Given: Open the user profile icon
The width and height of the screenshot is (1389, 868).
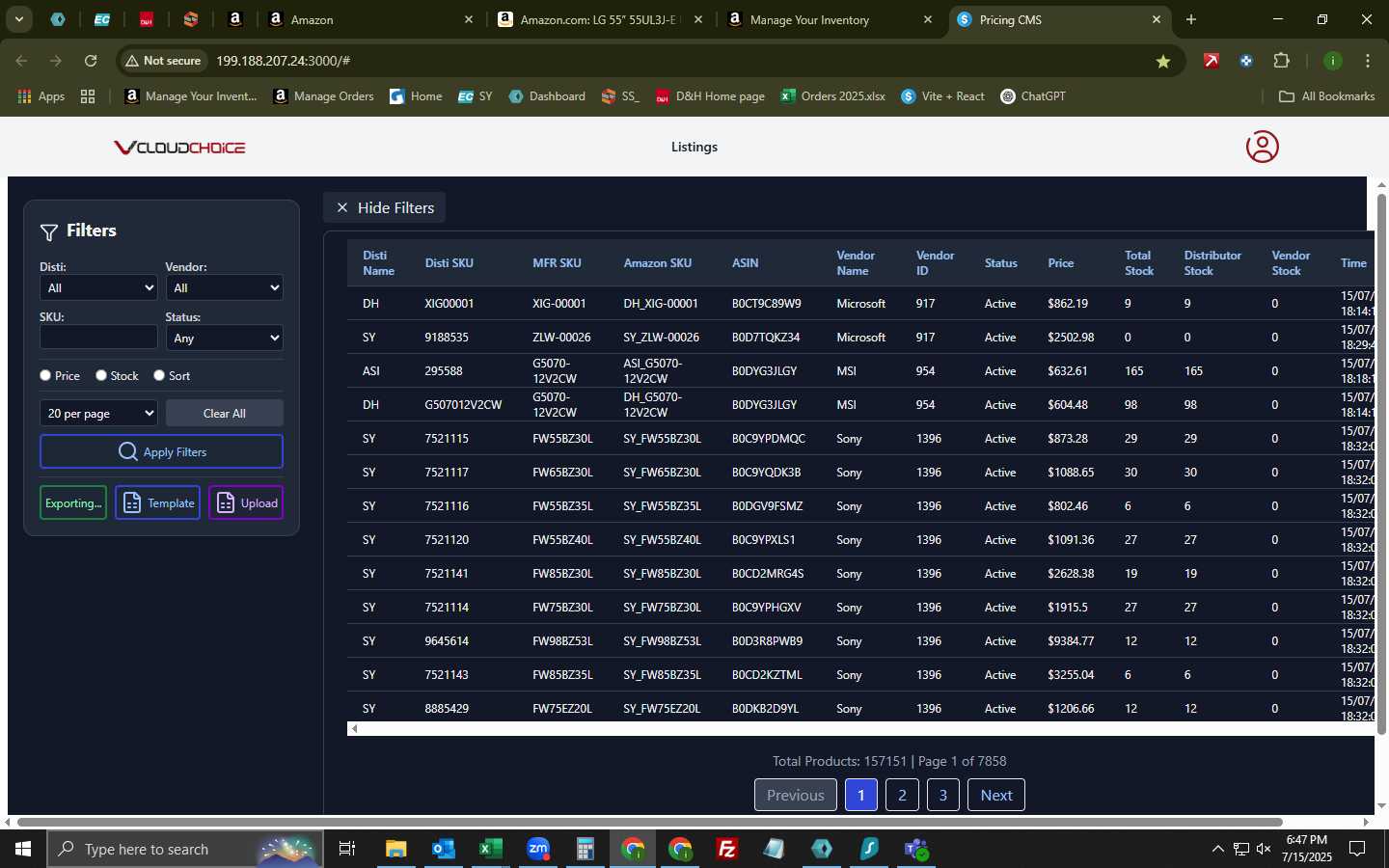Looking at the screenshot, I should [x=1262, y=147].
